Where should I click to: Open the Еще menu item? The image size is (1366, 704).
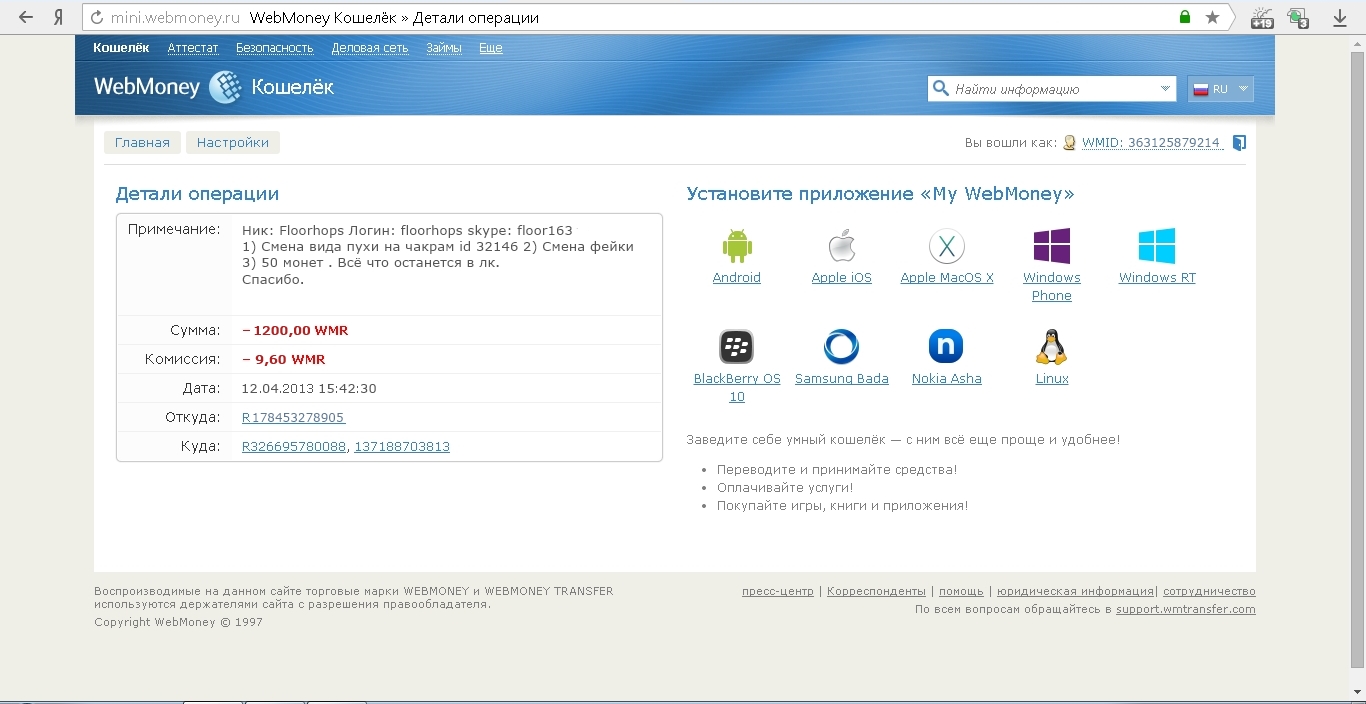pos(490,48)
